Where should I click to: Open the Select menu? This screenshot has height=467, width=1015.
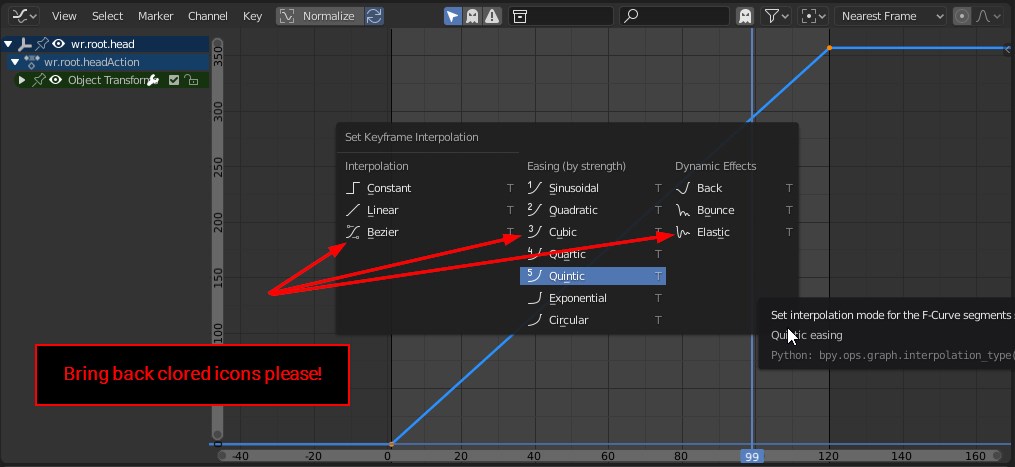pos(107,16)
